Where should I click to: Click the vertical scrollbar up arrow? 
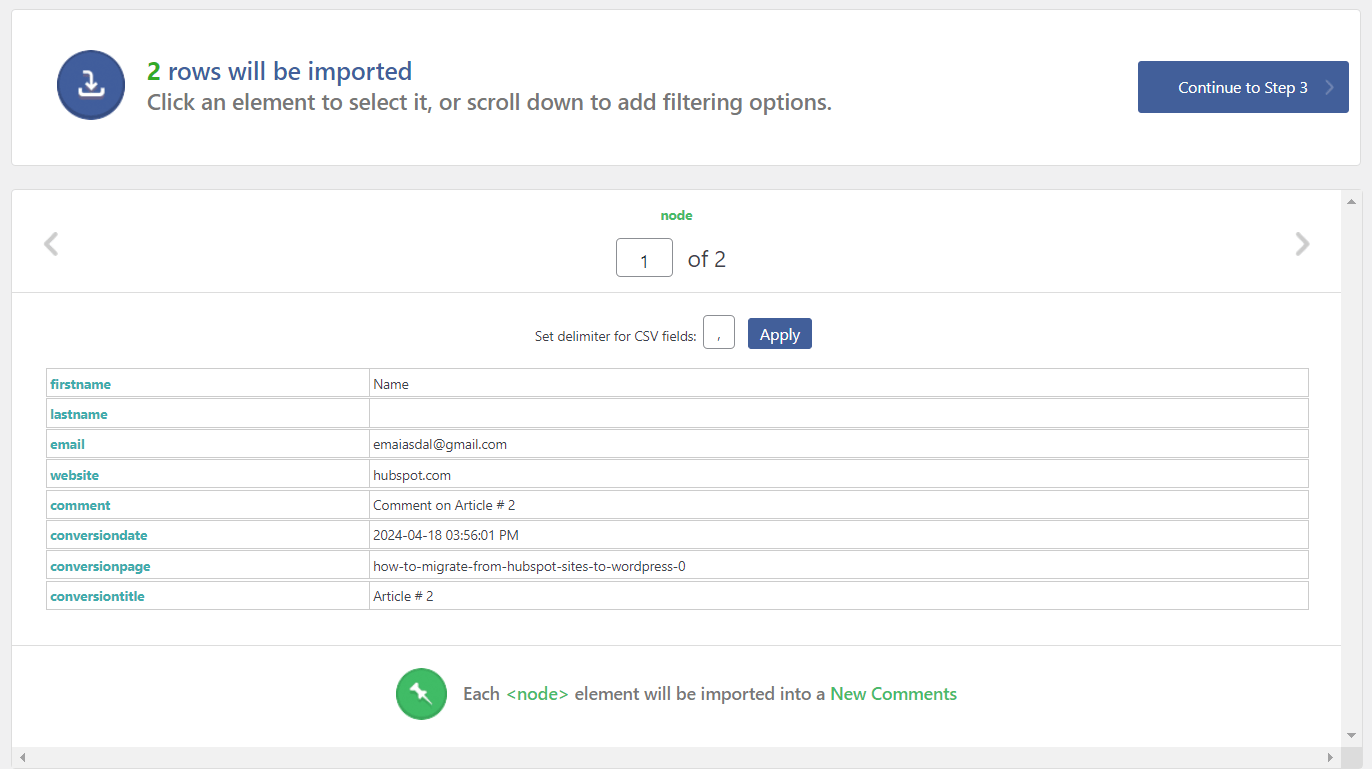click(x=1351, y=199)
